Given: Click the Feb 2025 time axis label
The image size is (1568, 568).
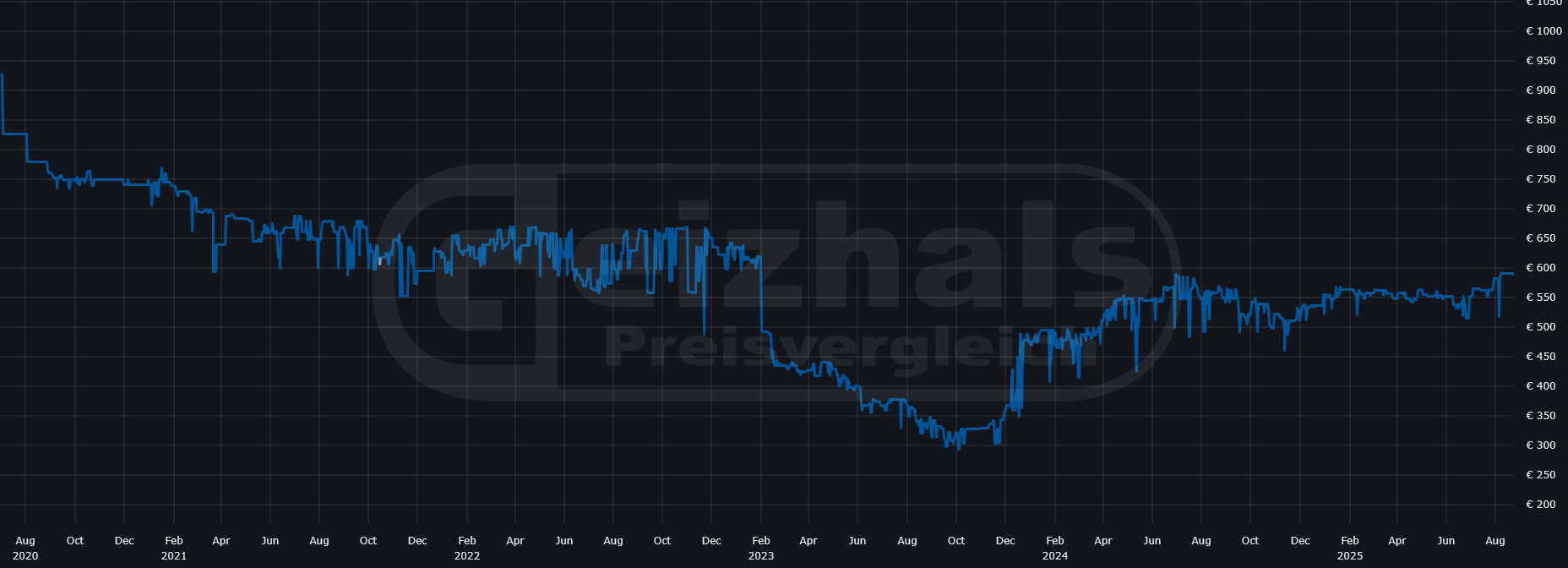Looking at the screenshot, I should (x=1350, y=548).
